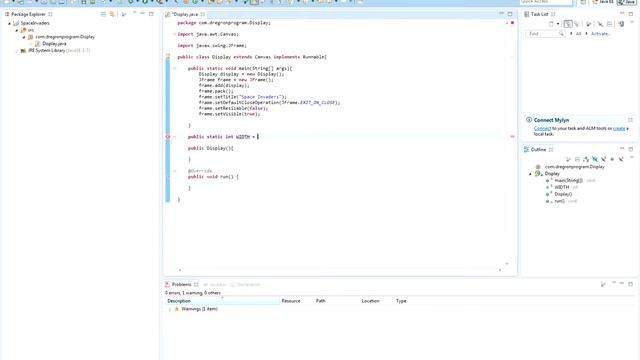Click in the Quick Access field
The width and height of the screenshot is (640, 360).
[546, 2]
